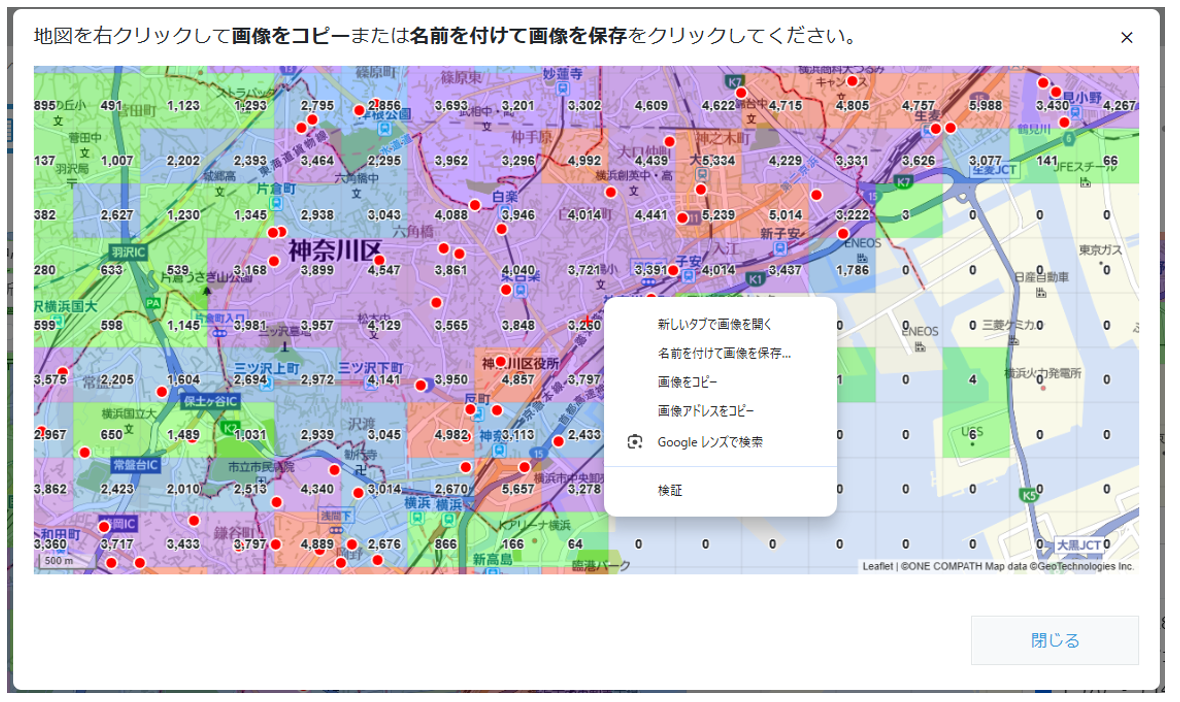This screenshot has width=1180, height=702.
Task: Click the grid cell value 1,786
Action: click(852, 269)
